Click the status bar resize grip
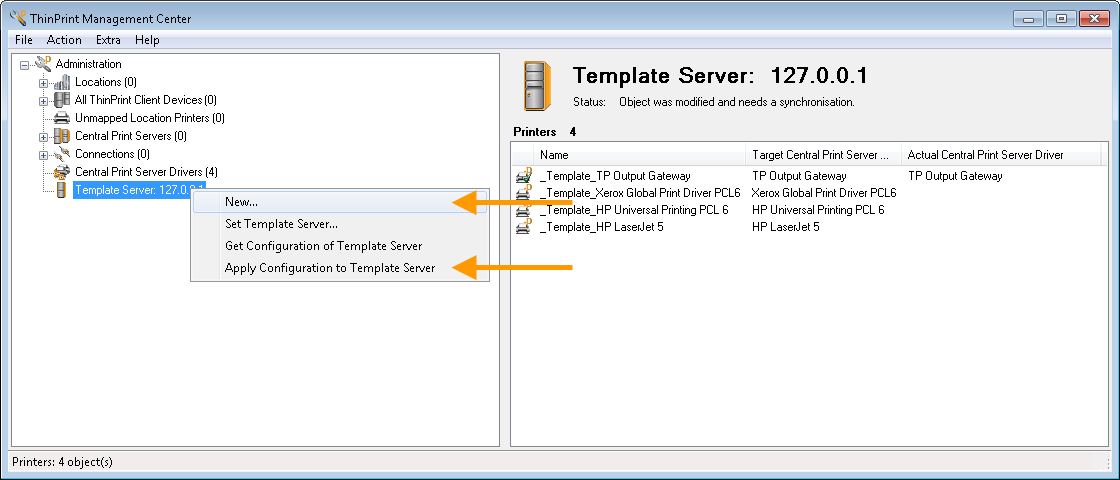Viewport: 1120px width, 480px height. tap(1106, 464)
